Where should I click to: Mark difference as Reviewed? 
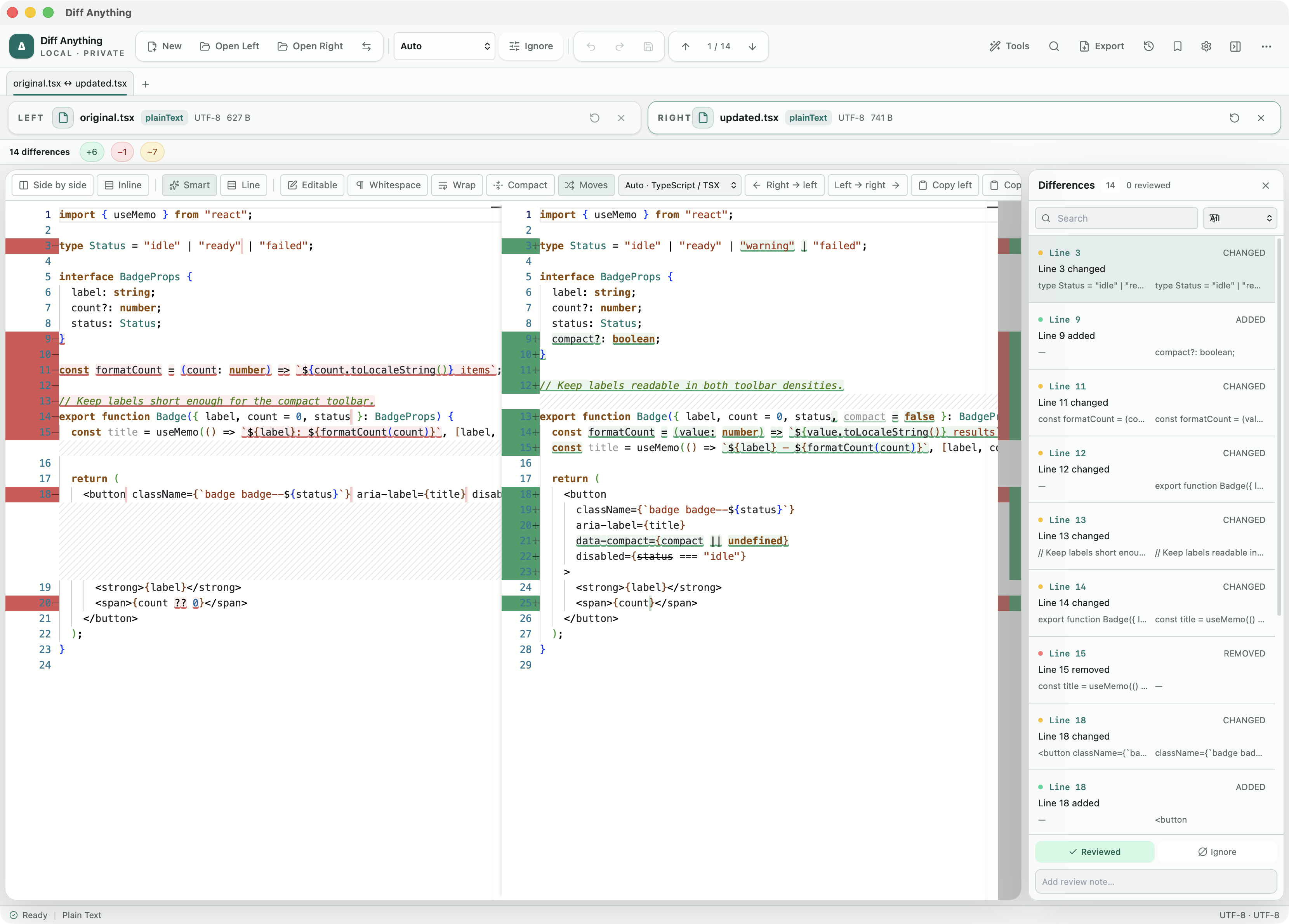click(1094, 852)
